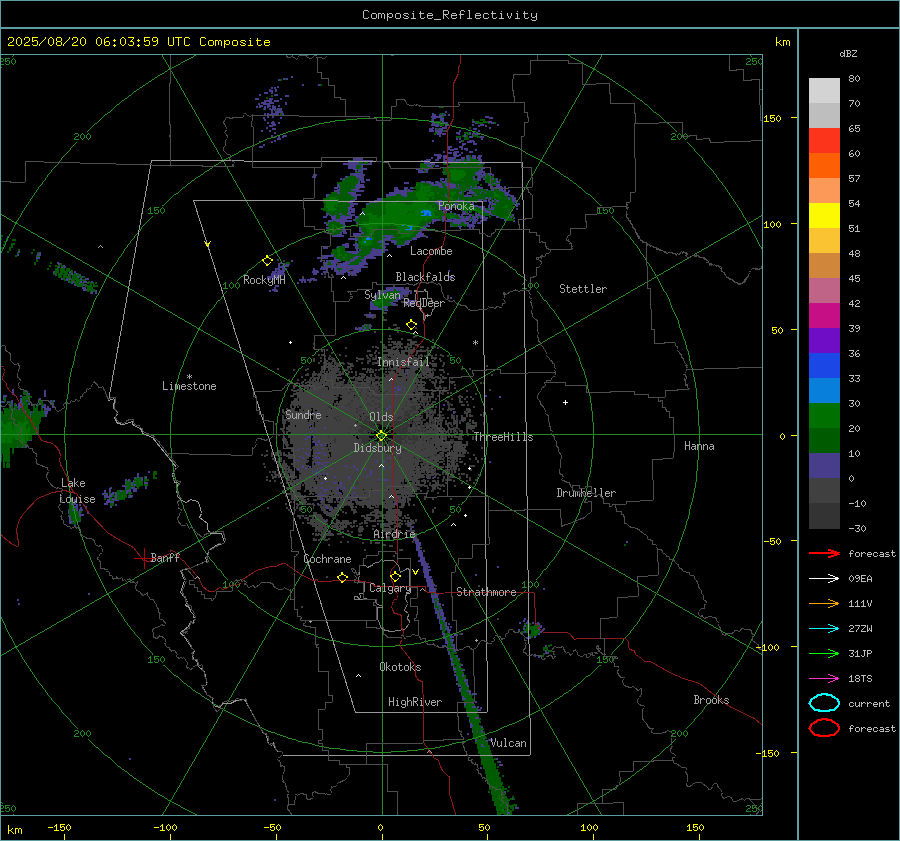Click the Stettler label
This screenshot has width=900, height=841.
coord(583,289)
